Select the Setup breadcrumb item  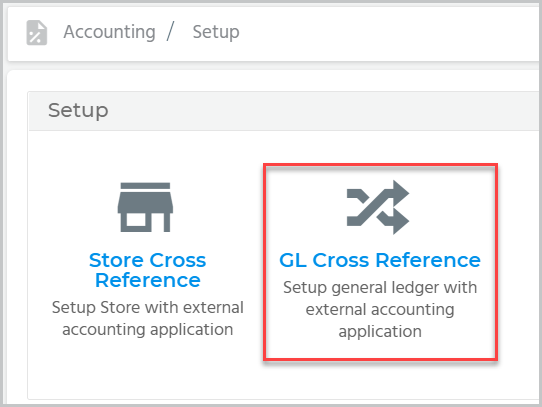point(216,32)
